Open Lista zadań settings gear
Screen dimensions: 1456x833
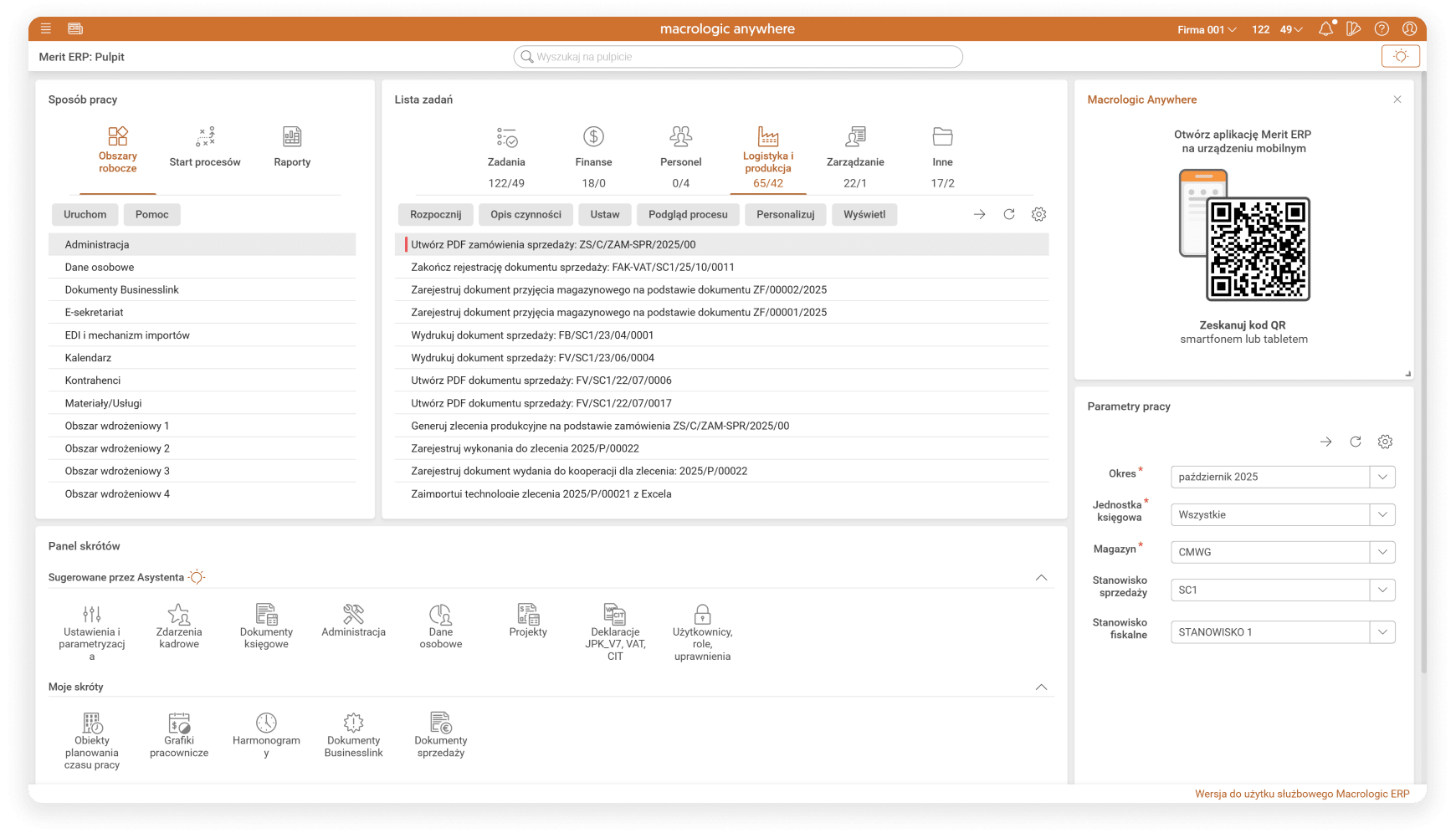click(x=1038, y=214)
